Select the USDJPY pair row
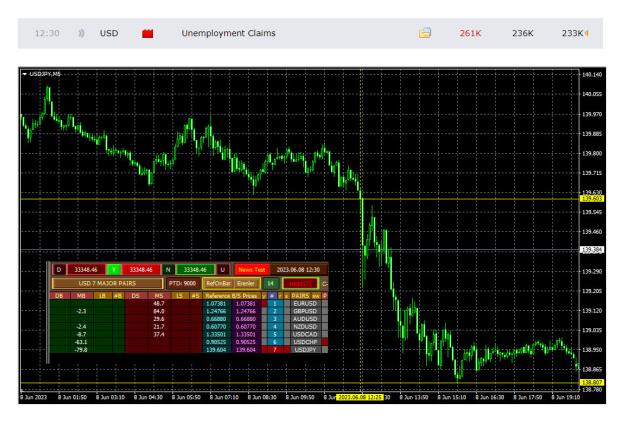Image resolution: width=625 pixels, height=423 pixels. (305, 350)
